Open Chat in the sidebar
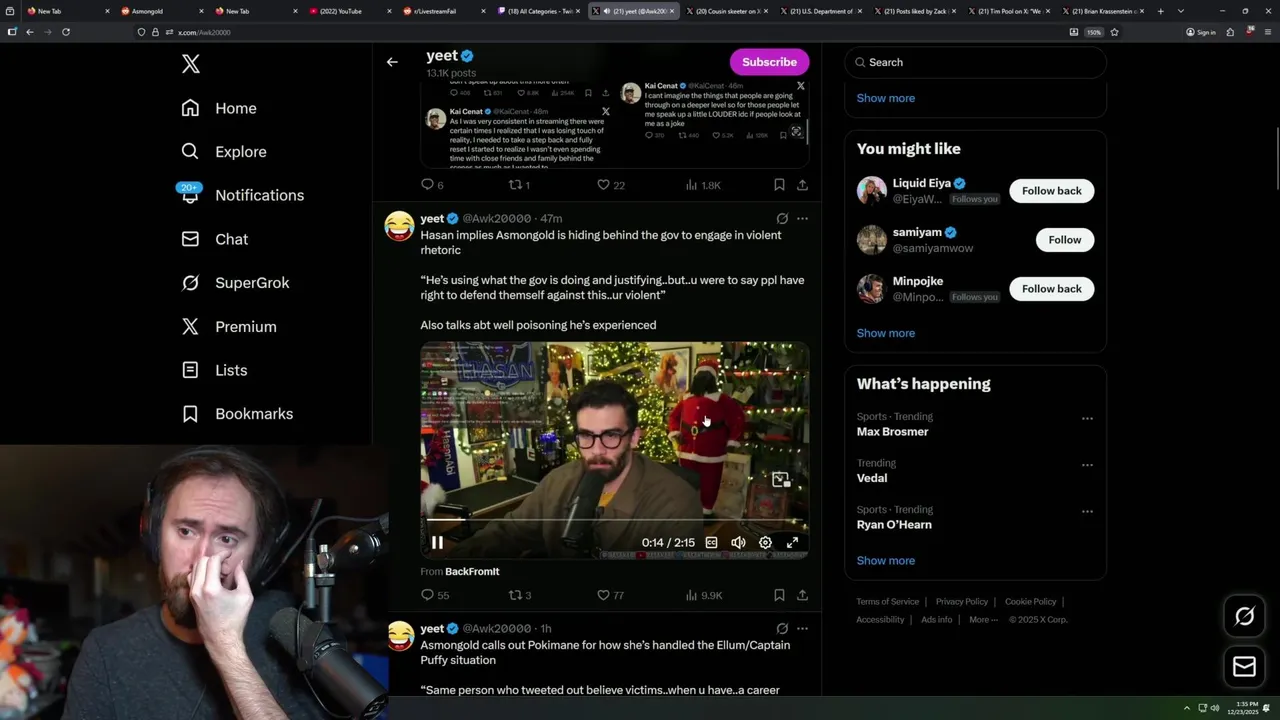1280x720 pixels. [x=214, y=239]
